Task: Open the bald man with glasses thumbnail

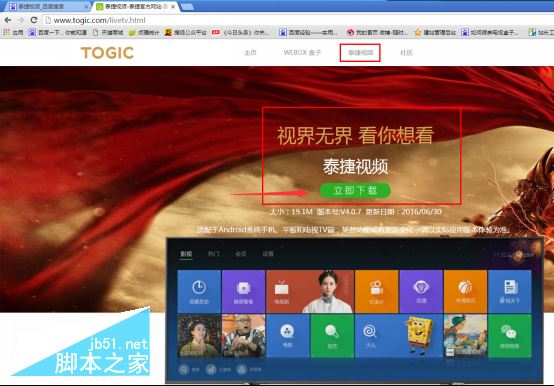Action: click(x=243, y=336)
